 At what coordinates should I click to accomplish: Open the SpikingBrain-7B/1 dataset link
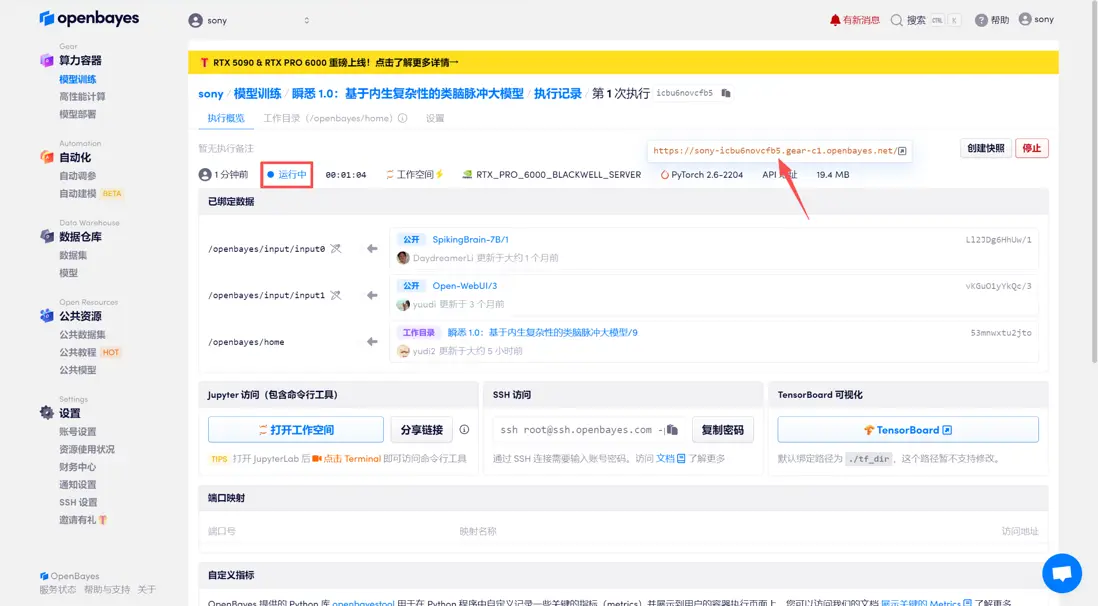471,240
